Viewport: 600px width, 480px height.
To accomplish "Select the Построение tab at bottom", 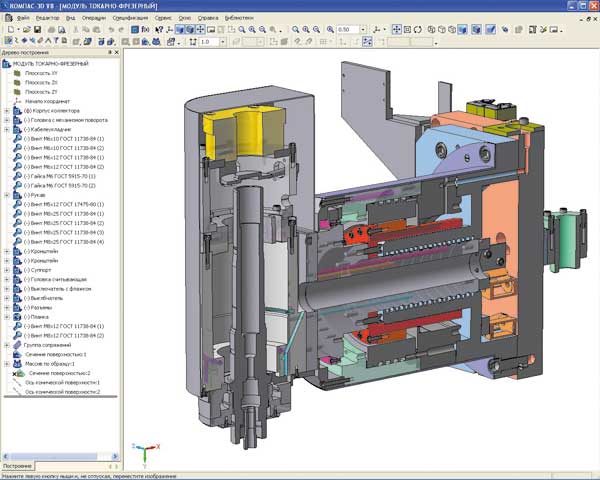I will click(x=17, y=466).
